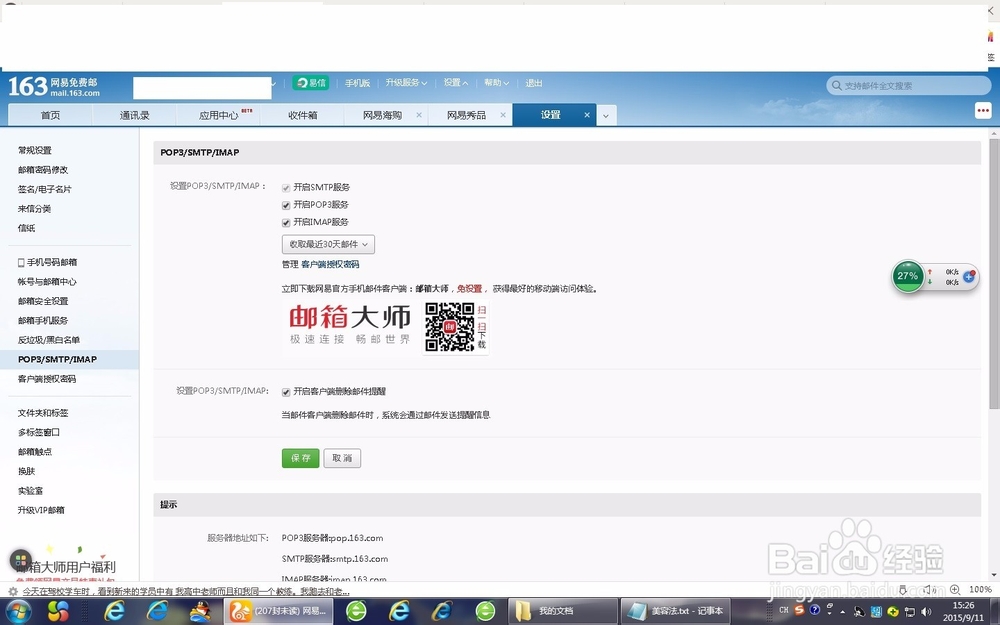The image size is (1000, 625).
Task: Click the 27% green speed circle
Action: click(x=907, y=276)
